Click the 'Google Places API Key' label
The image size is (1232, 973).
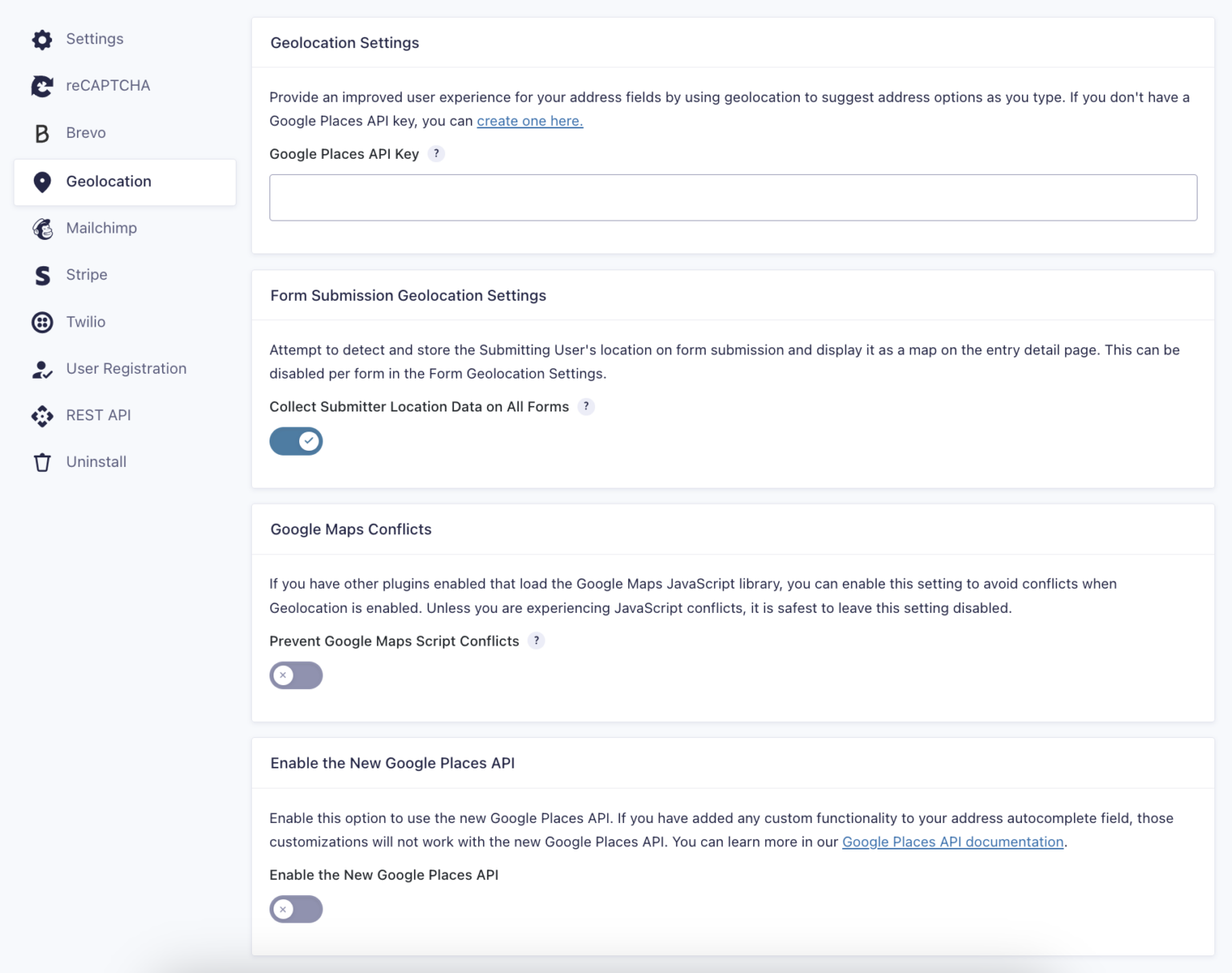point(344,154)
